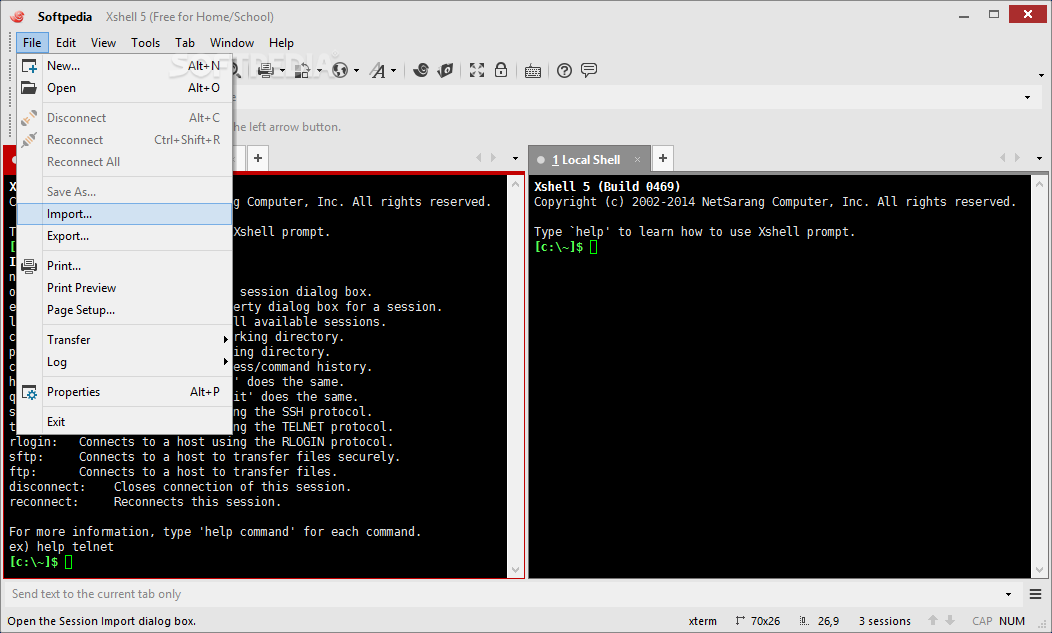Choose Open from the File menu
Screen dimensions: 1052x633
tap(125, 88)
